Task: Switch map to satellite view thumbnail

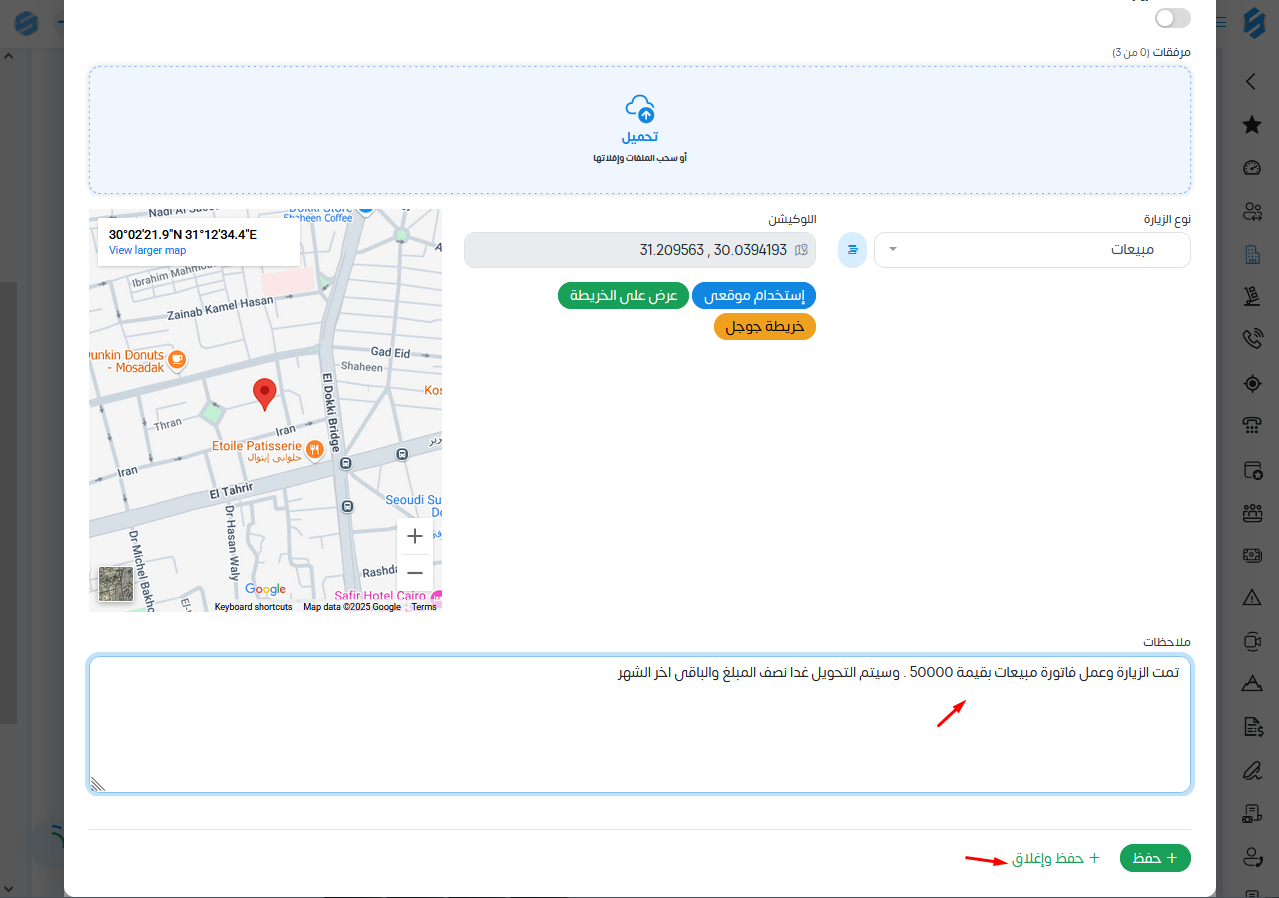Action: tap(116, 583)
